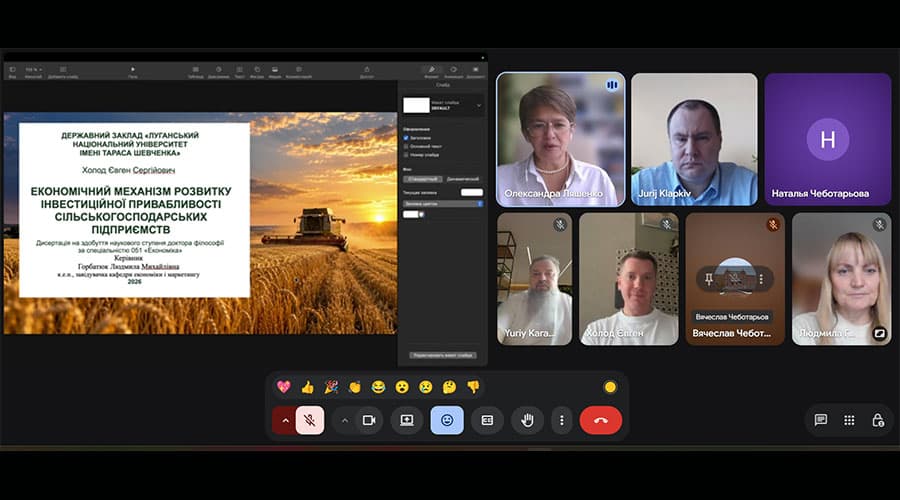Leave the call with red hang-up button

point(601,420)
